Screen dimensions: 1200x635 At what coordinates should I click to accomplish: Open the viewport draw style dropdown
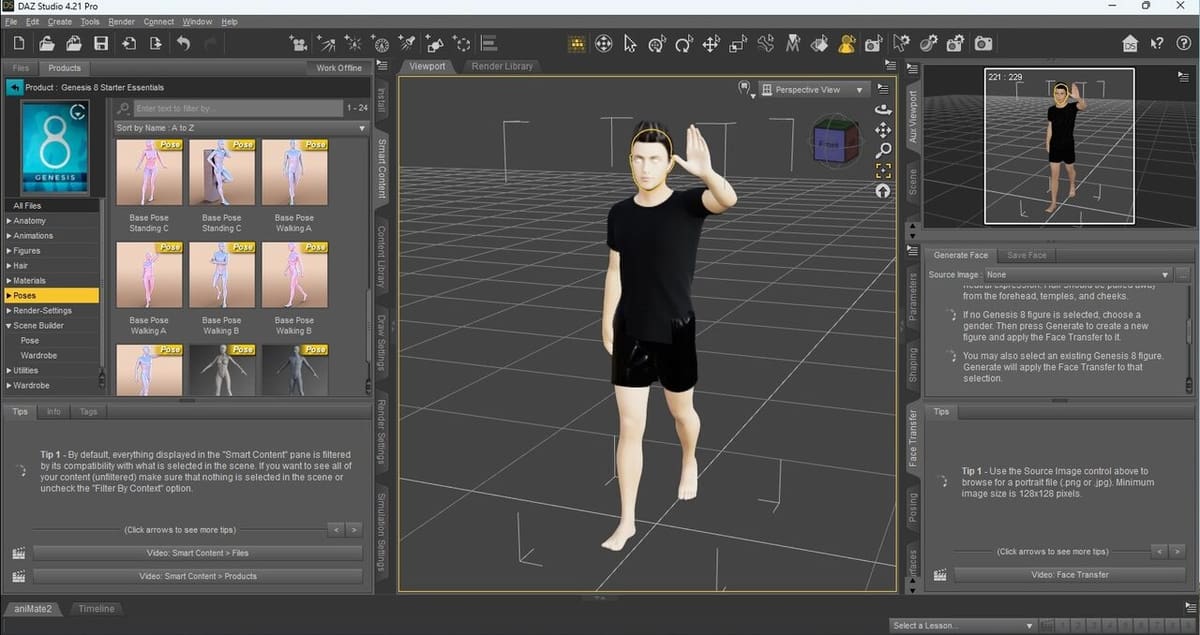tap(745, 89)
